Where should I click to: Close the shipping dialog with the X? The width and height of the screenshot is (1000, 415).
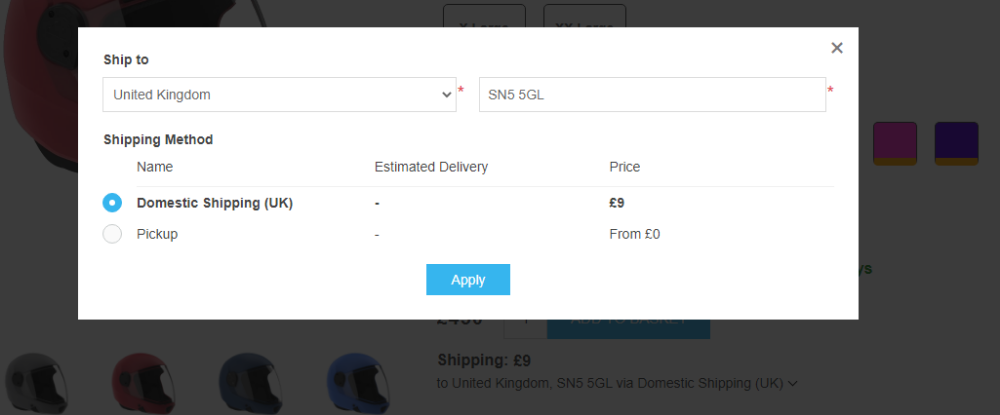tap(837, 48)
